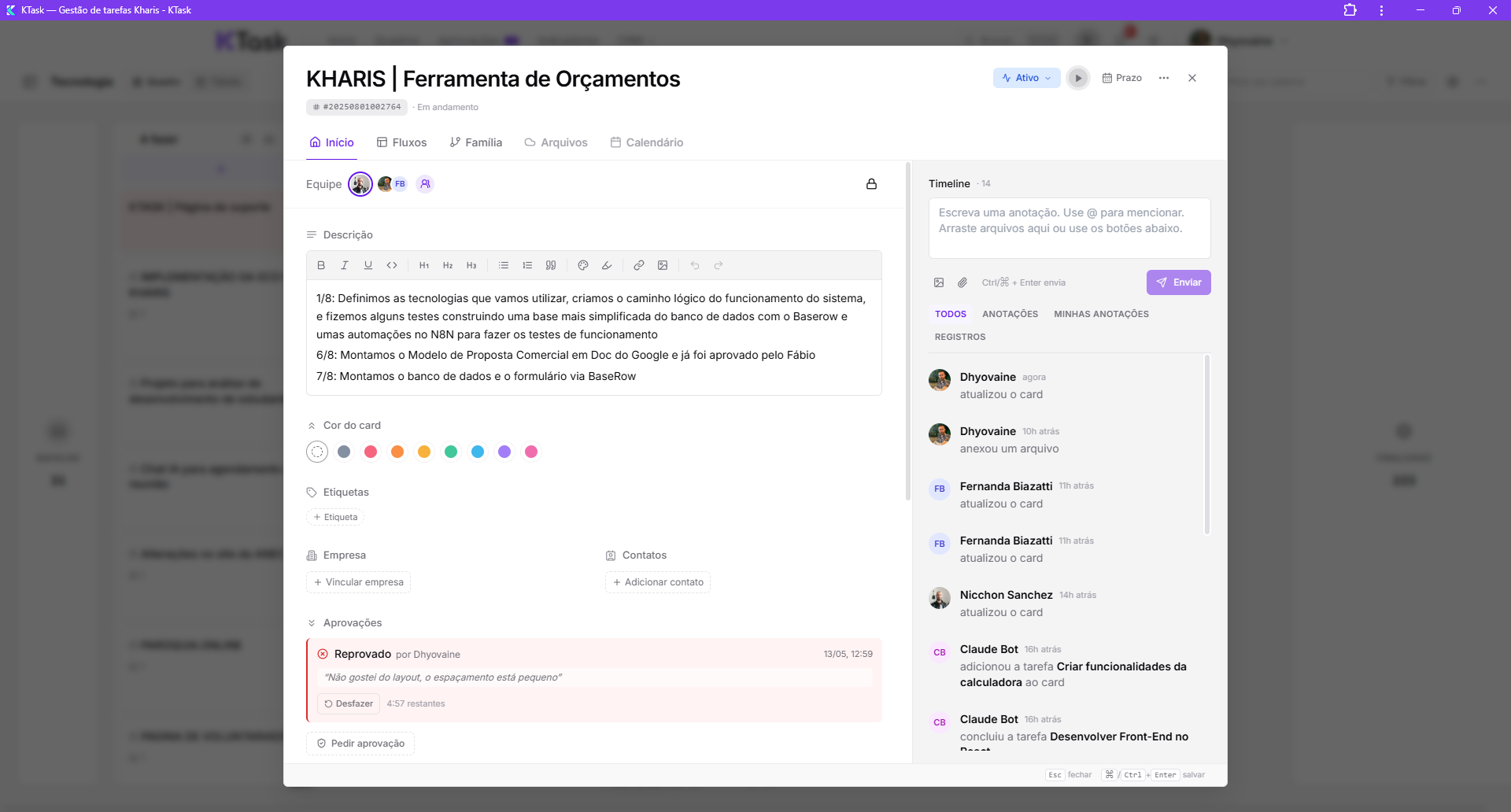Select the red card color

click(x=371, y=452)
